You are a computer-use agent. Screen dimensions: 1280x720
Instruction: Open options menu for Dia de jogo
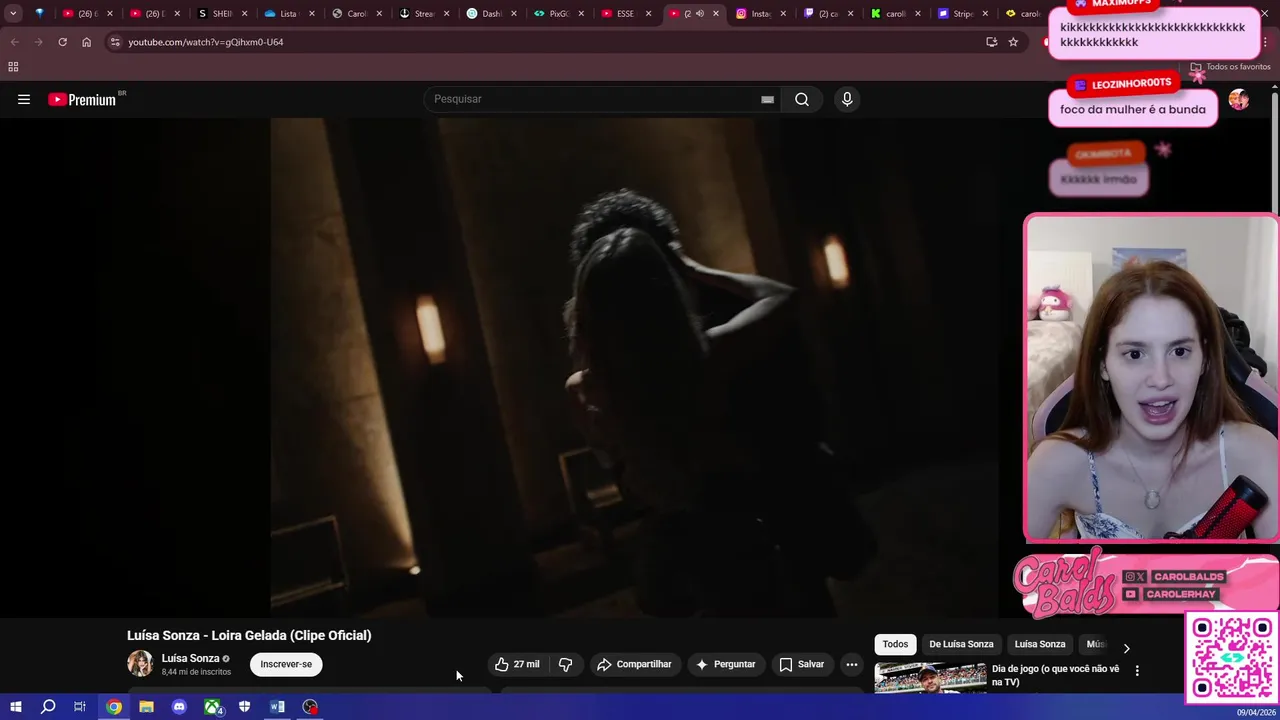[x=1137, y=671]
